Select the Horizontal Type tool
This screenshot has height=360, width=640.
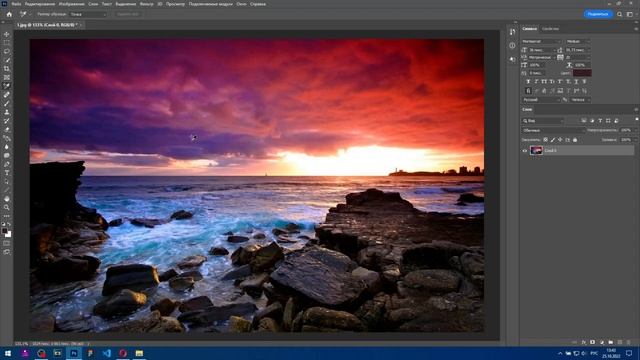pos(7,173)
